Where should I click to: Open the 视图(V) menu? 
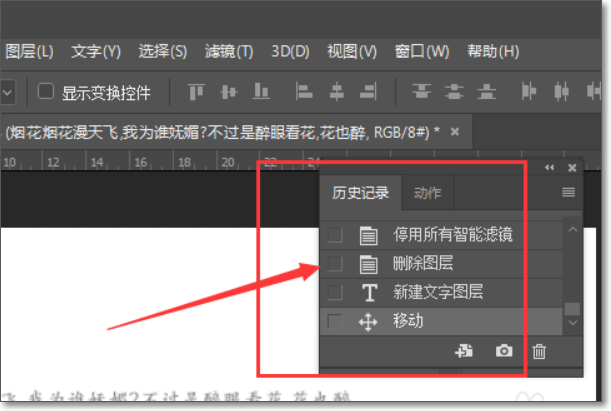coord(352,51)
